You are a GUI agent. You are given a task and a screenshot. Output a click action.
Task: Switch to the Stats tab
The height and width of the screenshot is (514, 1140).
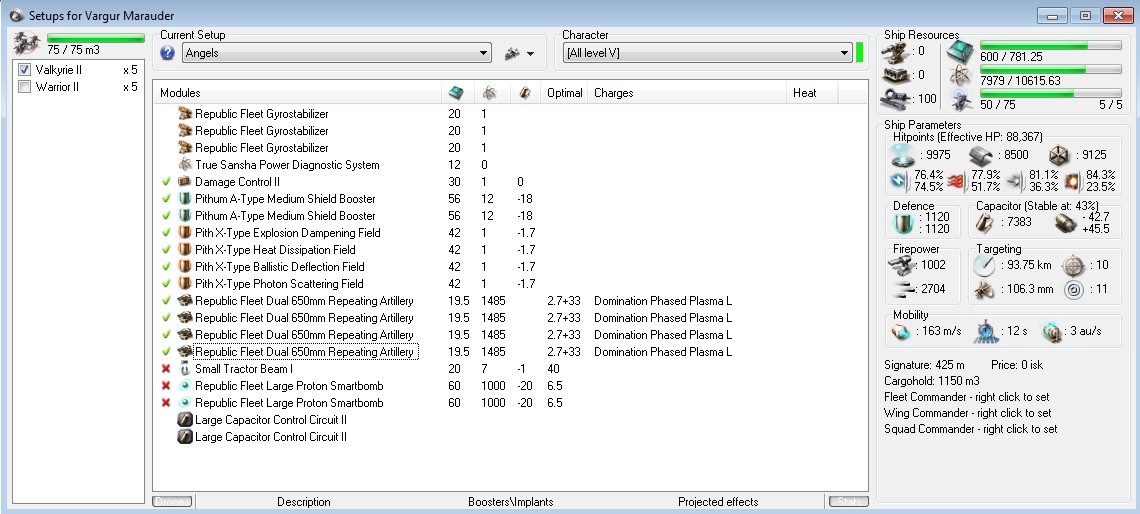point(848,502)
